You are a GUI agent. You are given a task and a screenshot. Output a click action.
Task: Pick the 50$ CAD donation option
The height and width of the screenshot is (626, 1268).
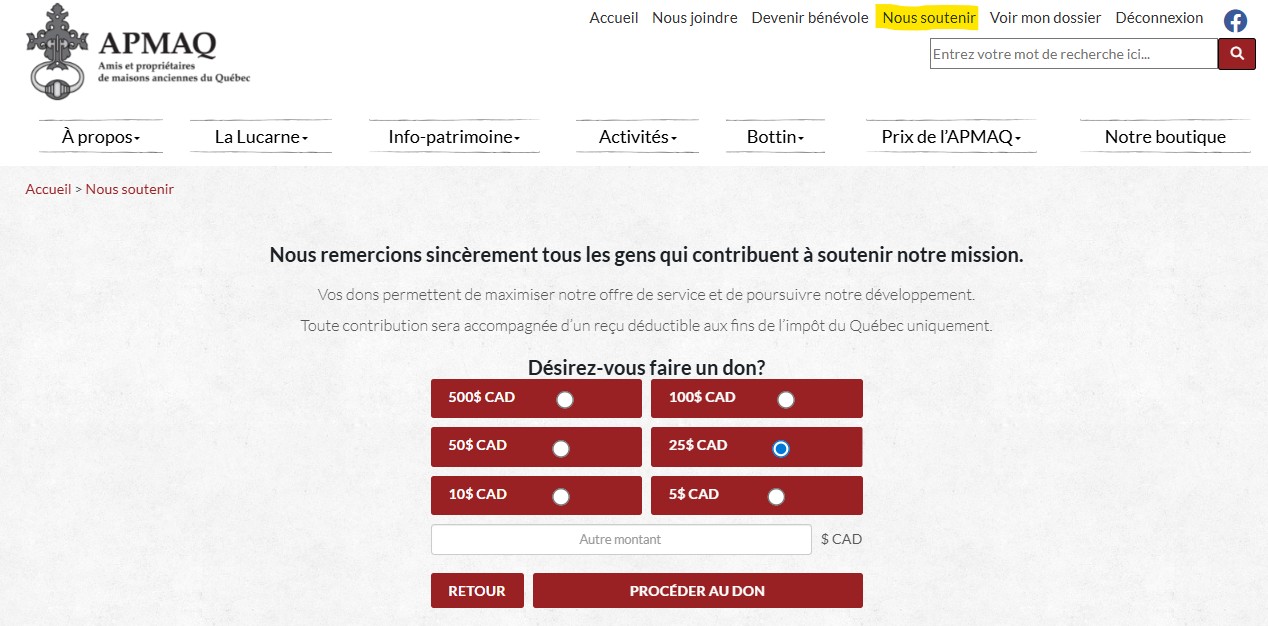coord(561,449)
